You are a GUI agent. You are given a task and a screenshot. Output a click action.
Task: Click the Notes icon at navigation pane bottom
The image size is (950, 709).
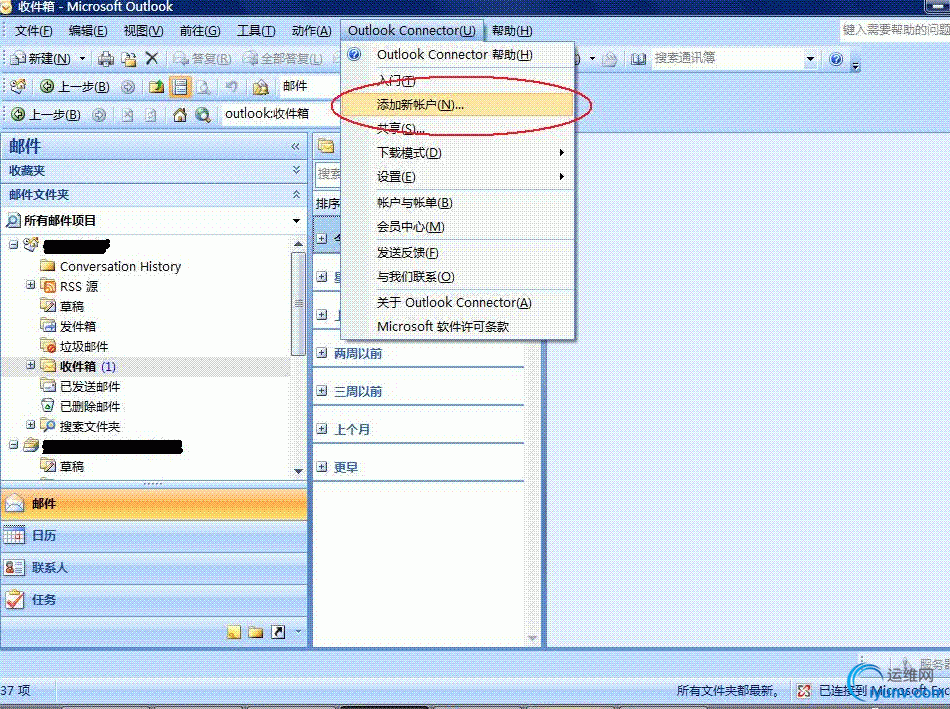234,632
